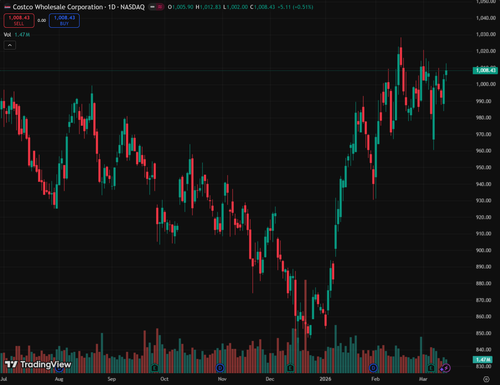The width and height of the screenshot is (500, 385).
Task: Click the Sep label on time axis
Action: point(112,379)
